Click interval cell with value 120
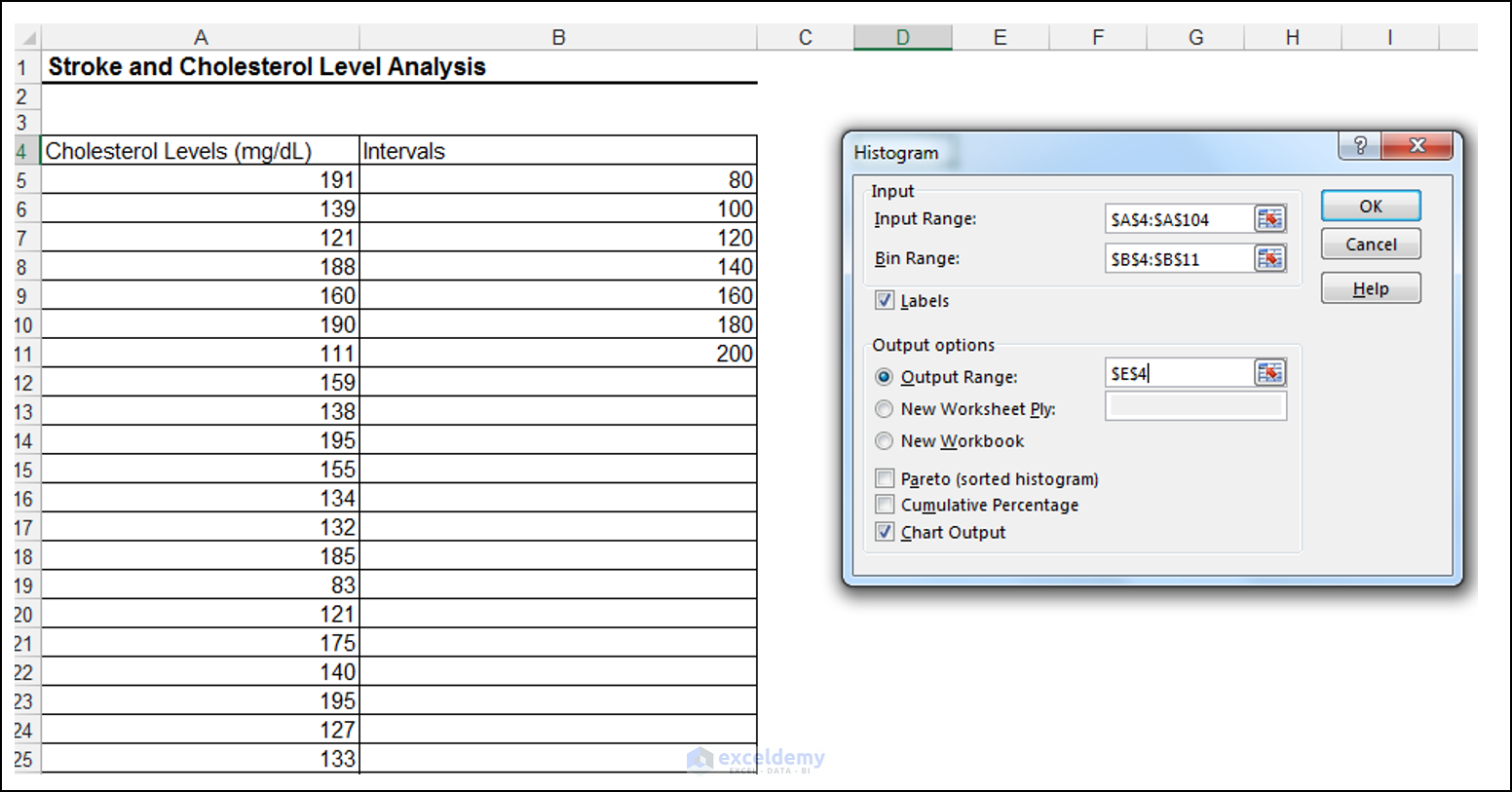1512x792 pixels. tap(558, 238)
